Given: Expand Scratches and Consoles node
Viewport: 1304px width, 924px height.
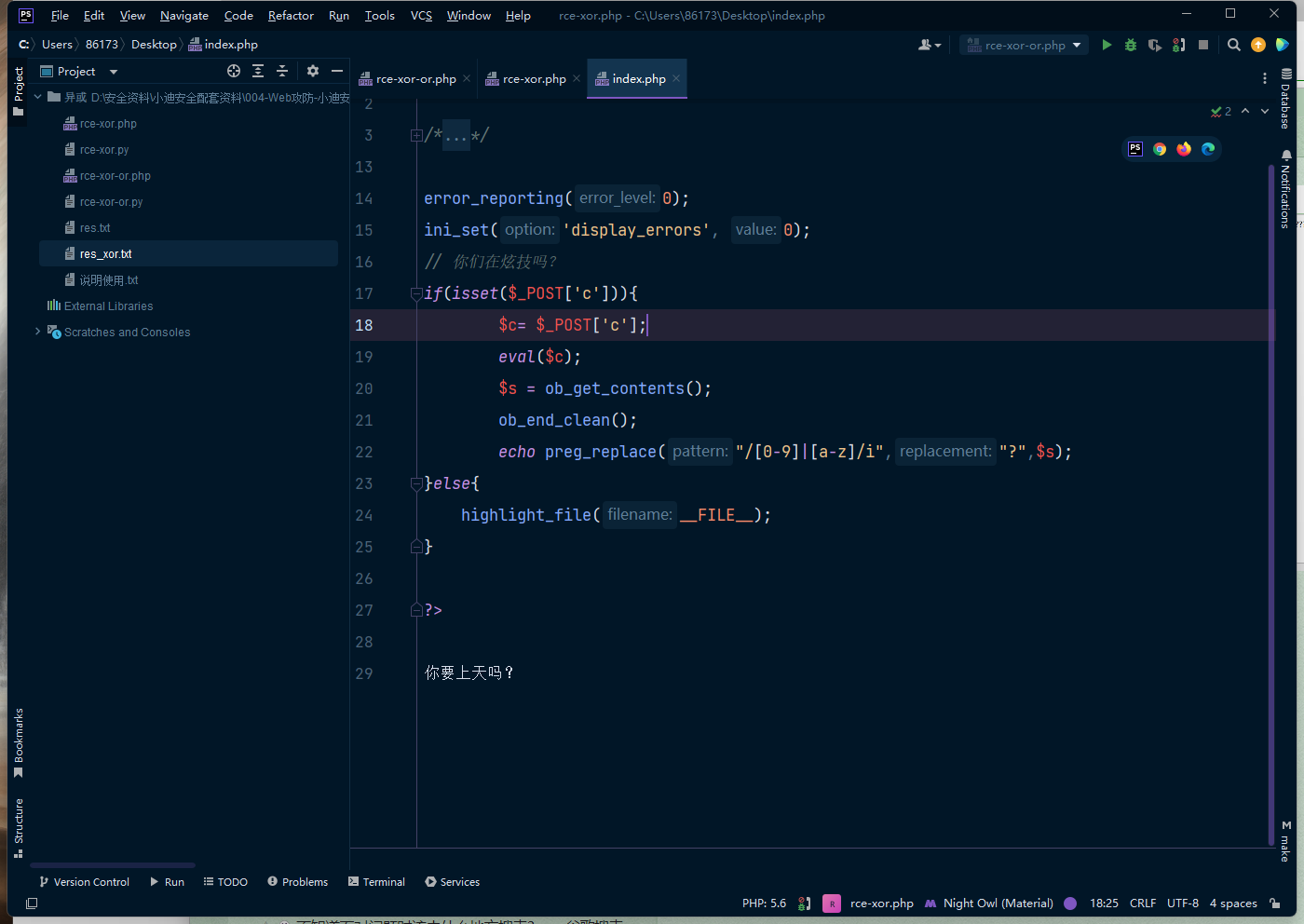Looking at the screenshot, I should 38,332.
